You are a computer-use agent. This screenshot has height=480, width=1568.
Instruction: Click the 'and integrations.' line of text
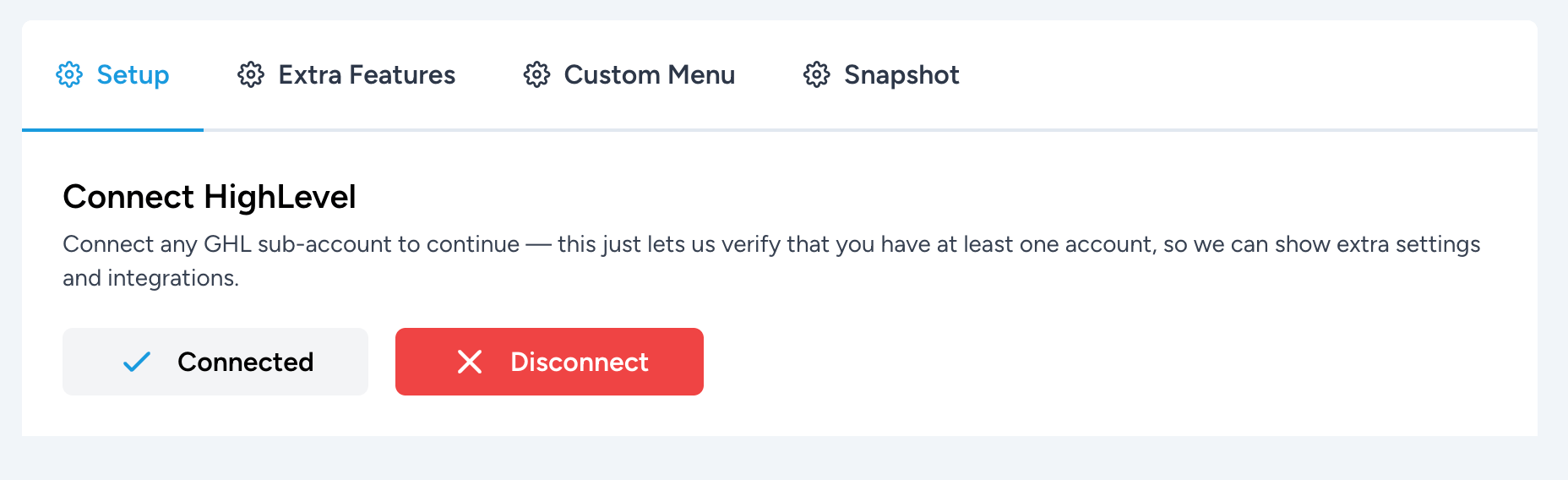pyautogui.click(x=150, y=278)
